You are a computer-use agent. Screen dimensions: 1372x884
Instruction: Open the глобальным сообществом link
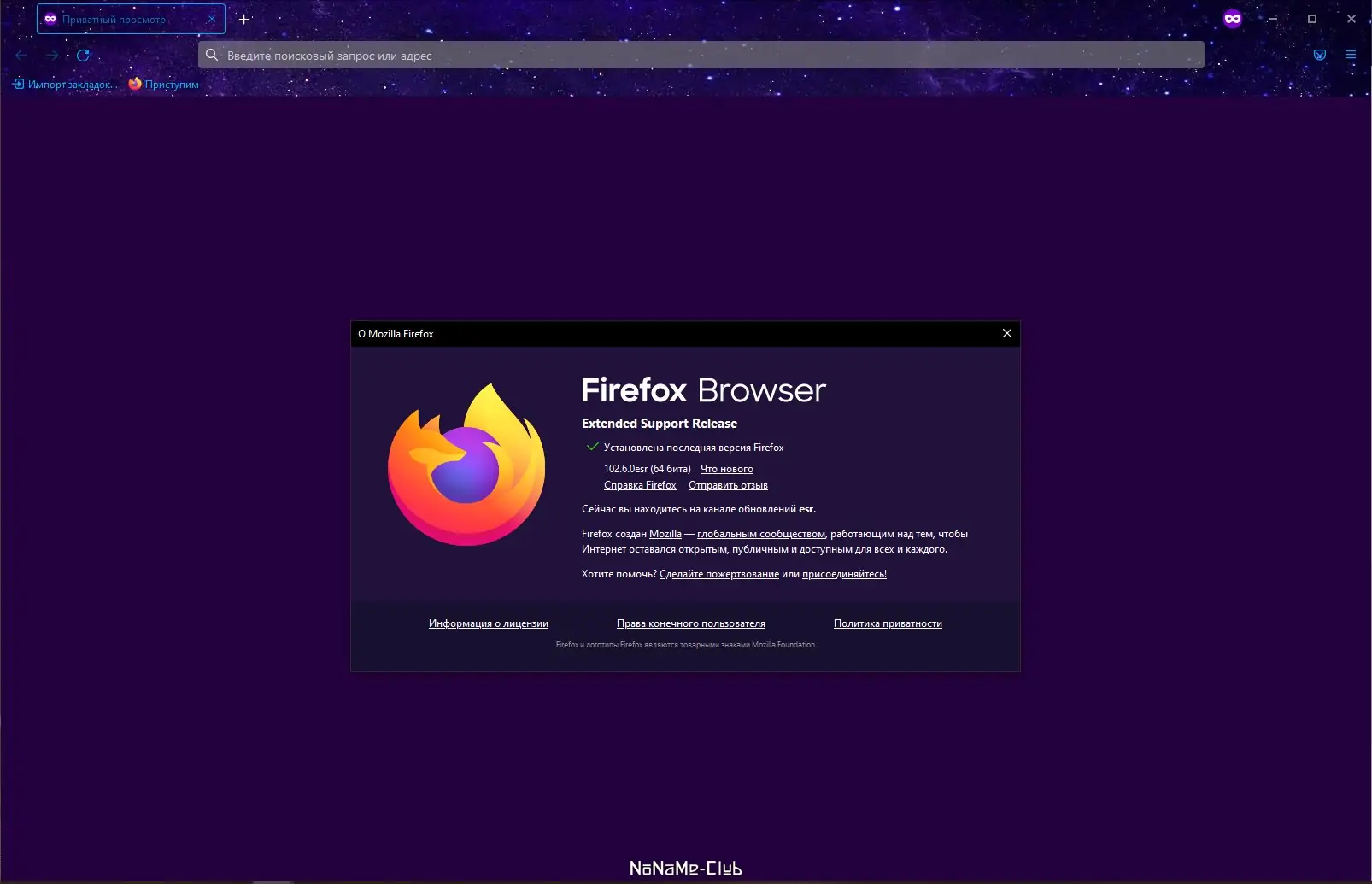[x=761, y=534]
